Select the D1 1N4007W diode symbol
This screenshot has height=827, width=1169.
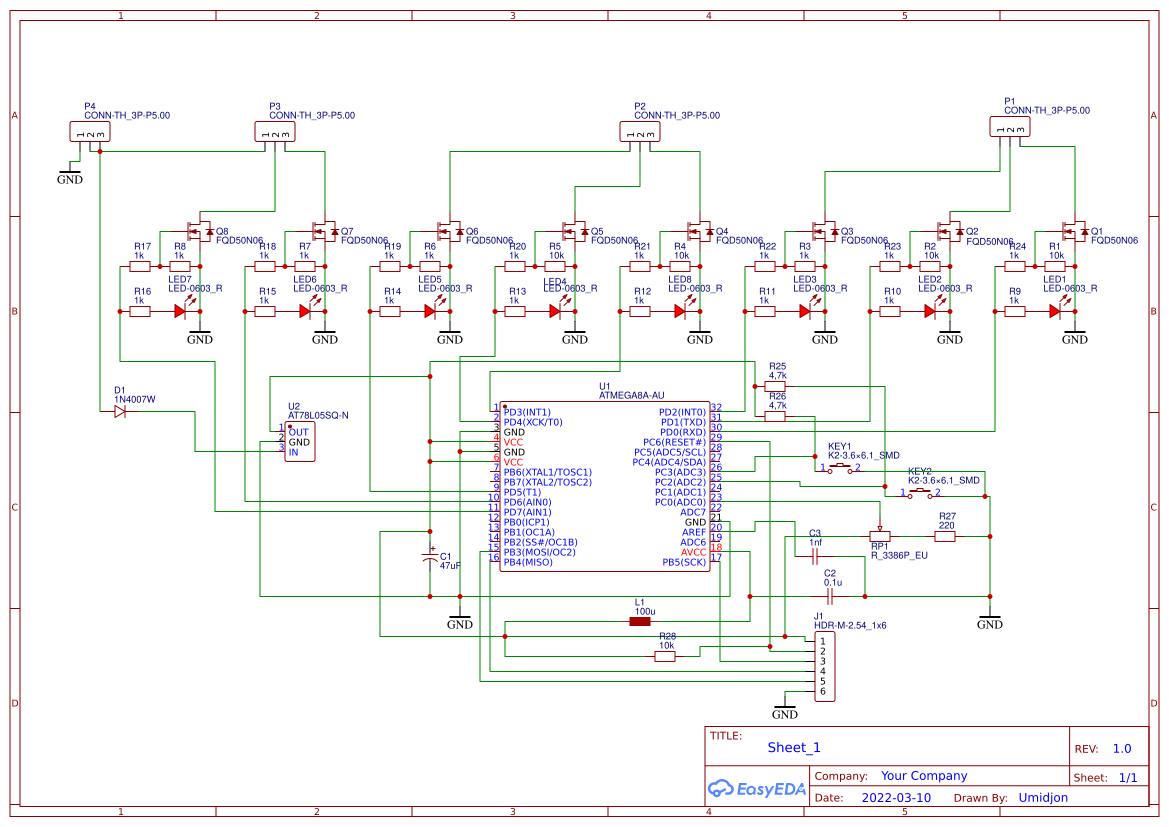tap(120, 412)
